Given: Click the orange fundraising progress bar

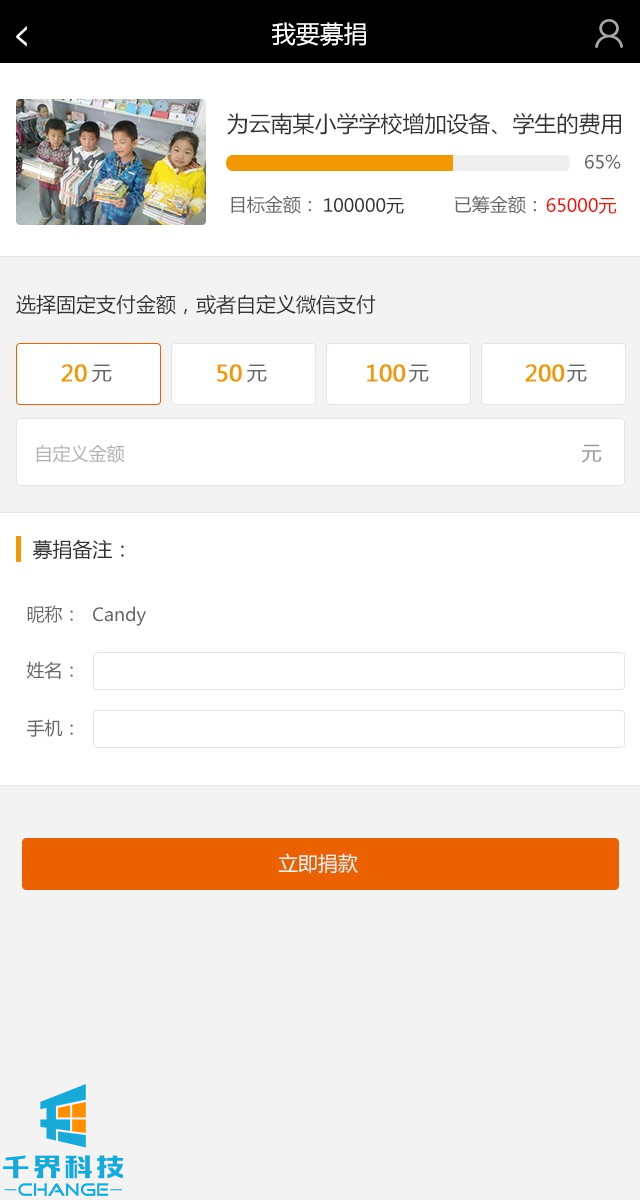Looking at the screenshot, I should [x=397, y=163].
